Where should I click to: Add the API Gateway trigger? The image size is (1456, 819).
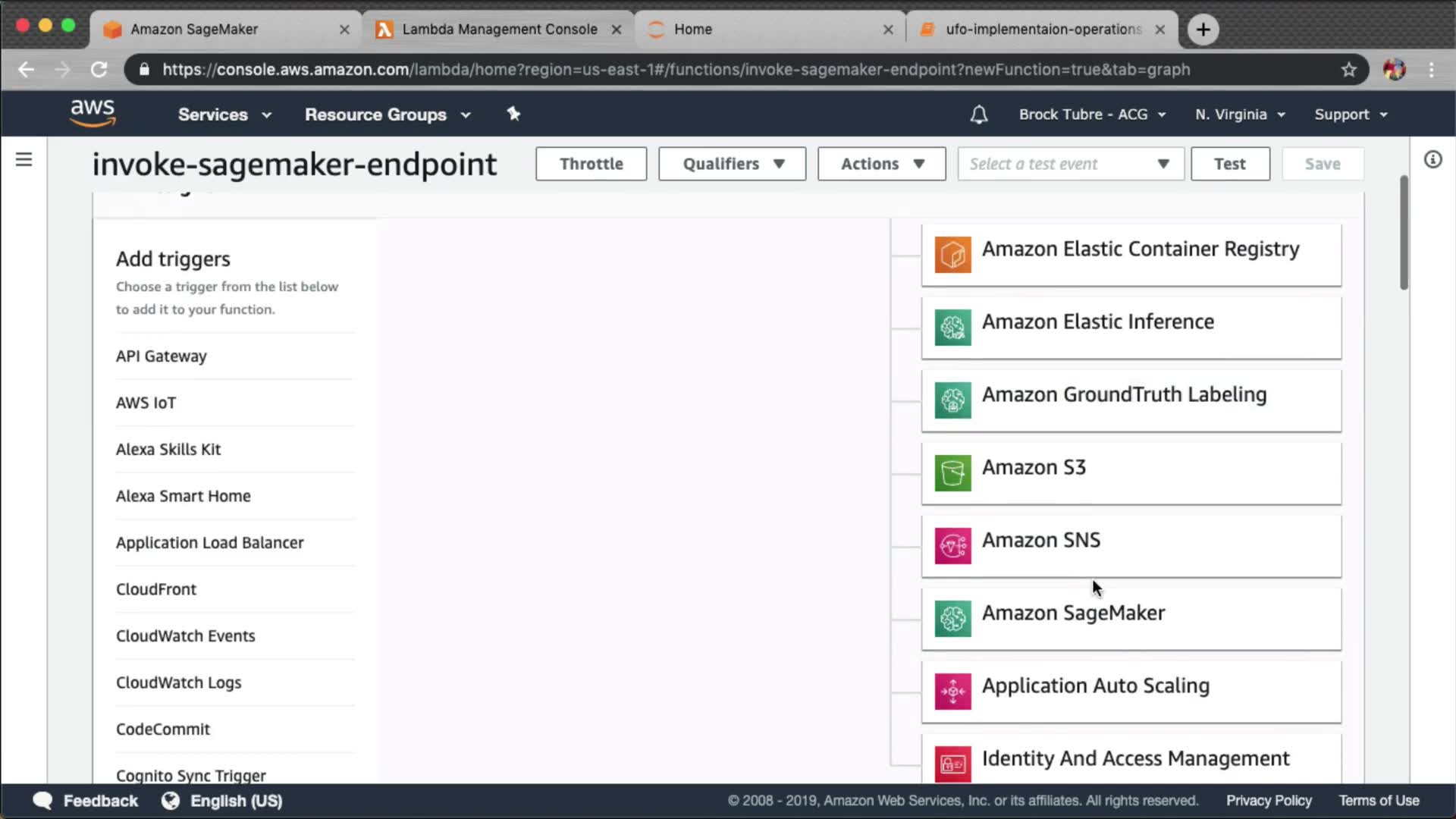(x=161, y=356)
